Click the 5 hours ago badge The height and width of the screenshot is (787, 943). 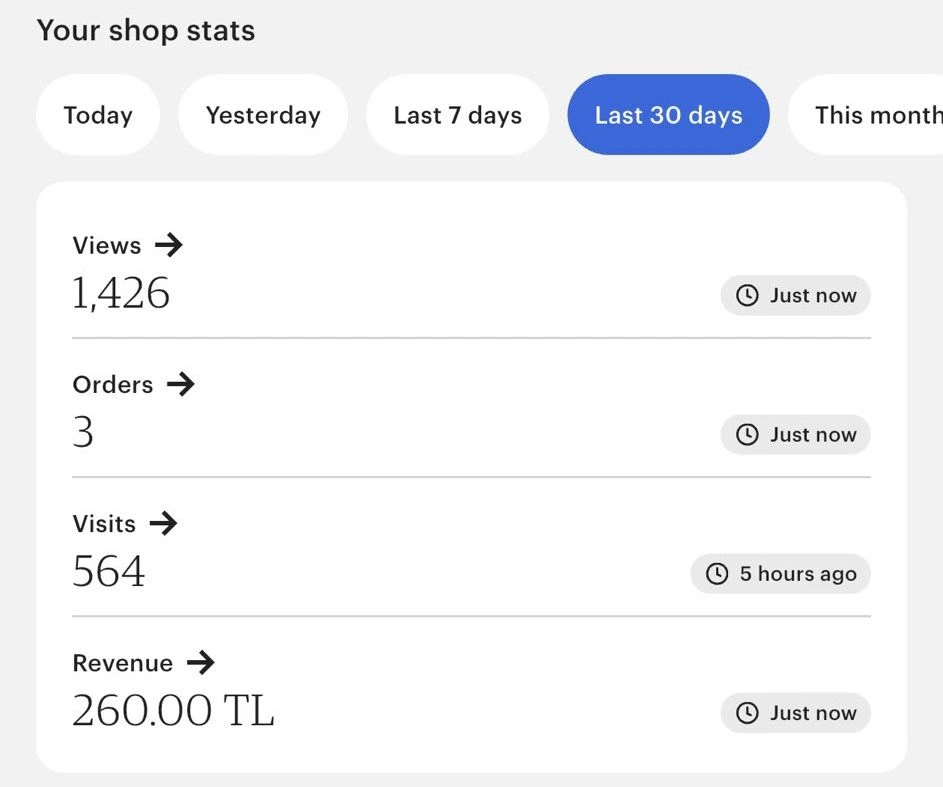tap(781, 574)
